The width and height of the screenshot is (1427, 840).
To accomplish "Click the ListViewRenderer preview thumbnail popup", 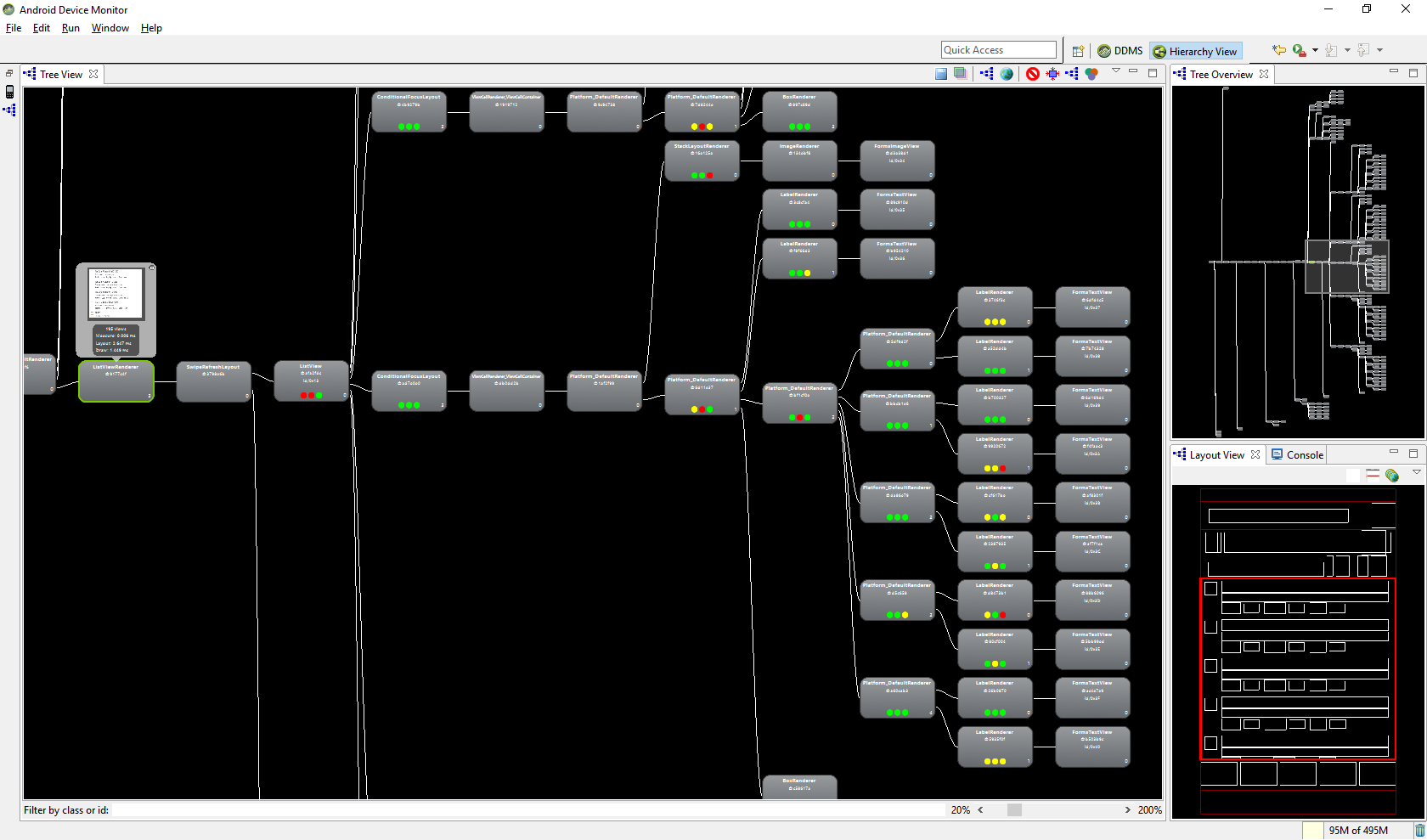I will pos(116,310).
